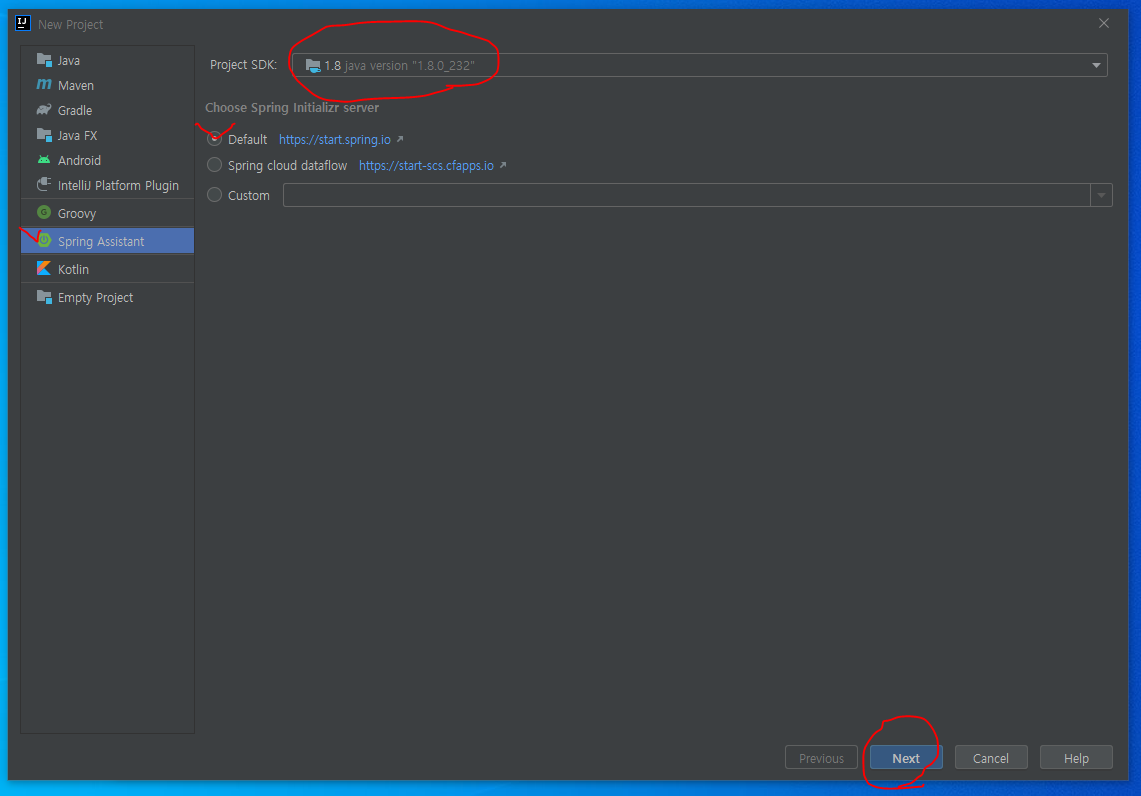Click the Help button

tap(1076, 757)
